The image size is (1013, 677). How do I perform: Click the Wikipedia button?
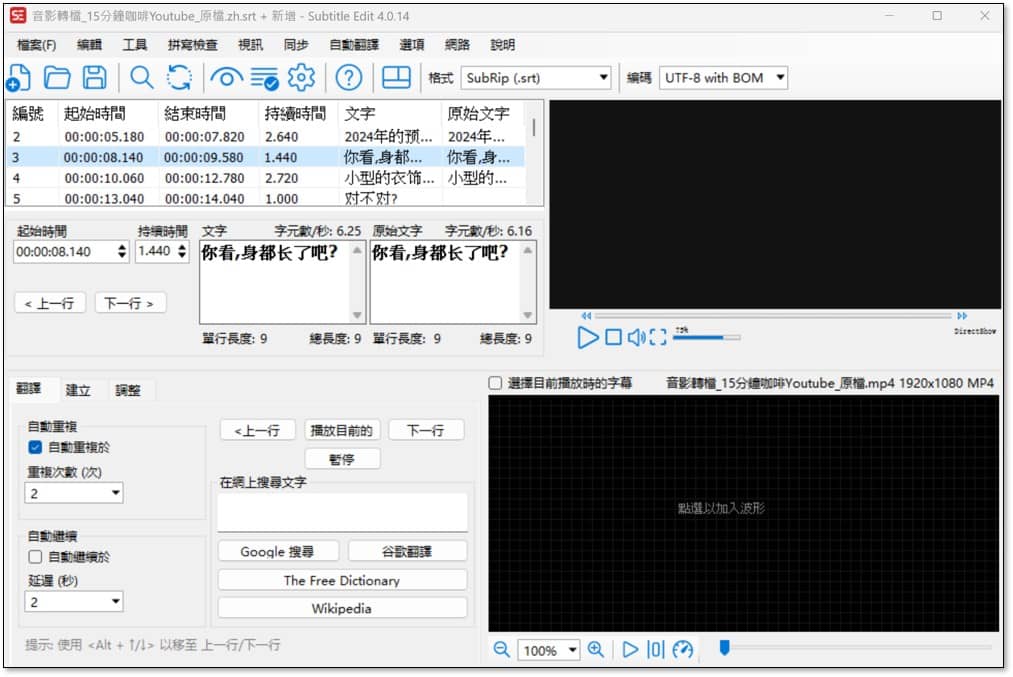click(x=341, y=608)
